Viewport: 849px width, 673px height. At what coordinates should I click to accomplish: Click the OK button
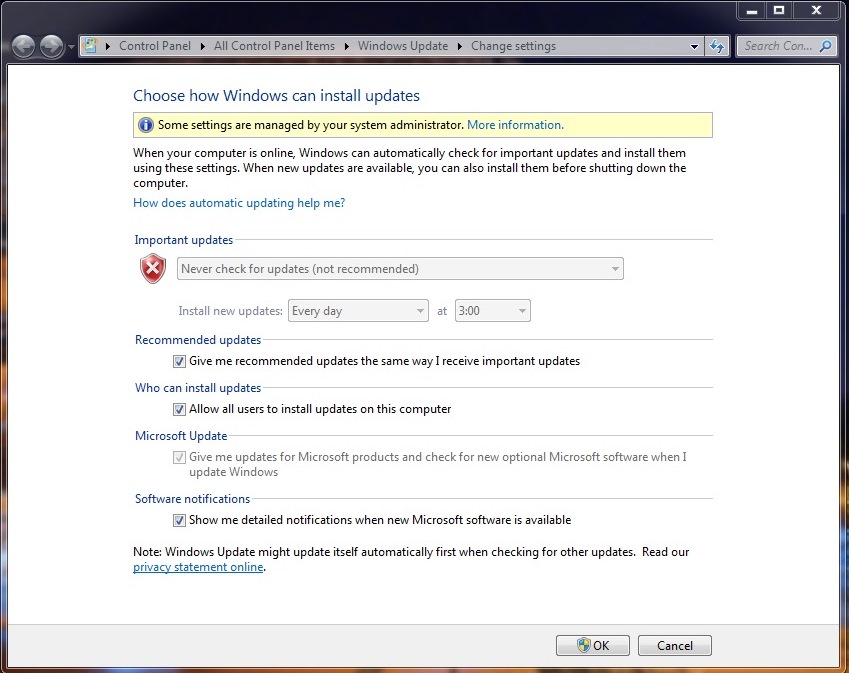(x=593, y=645)
